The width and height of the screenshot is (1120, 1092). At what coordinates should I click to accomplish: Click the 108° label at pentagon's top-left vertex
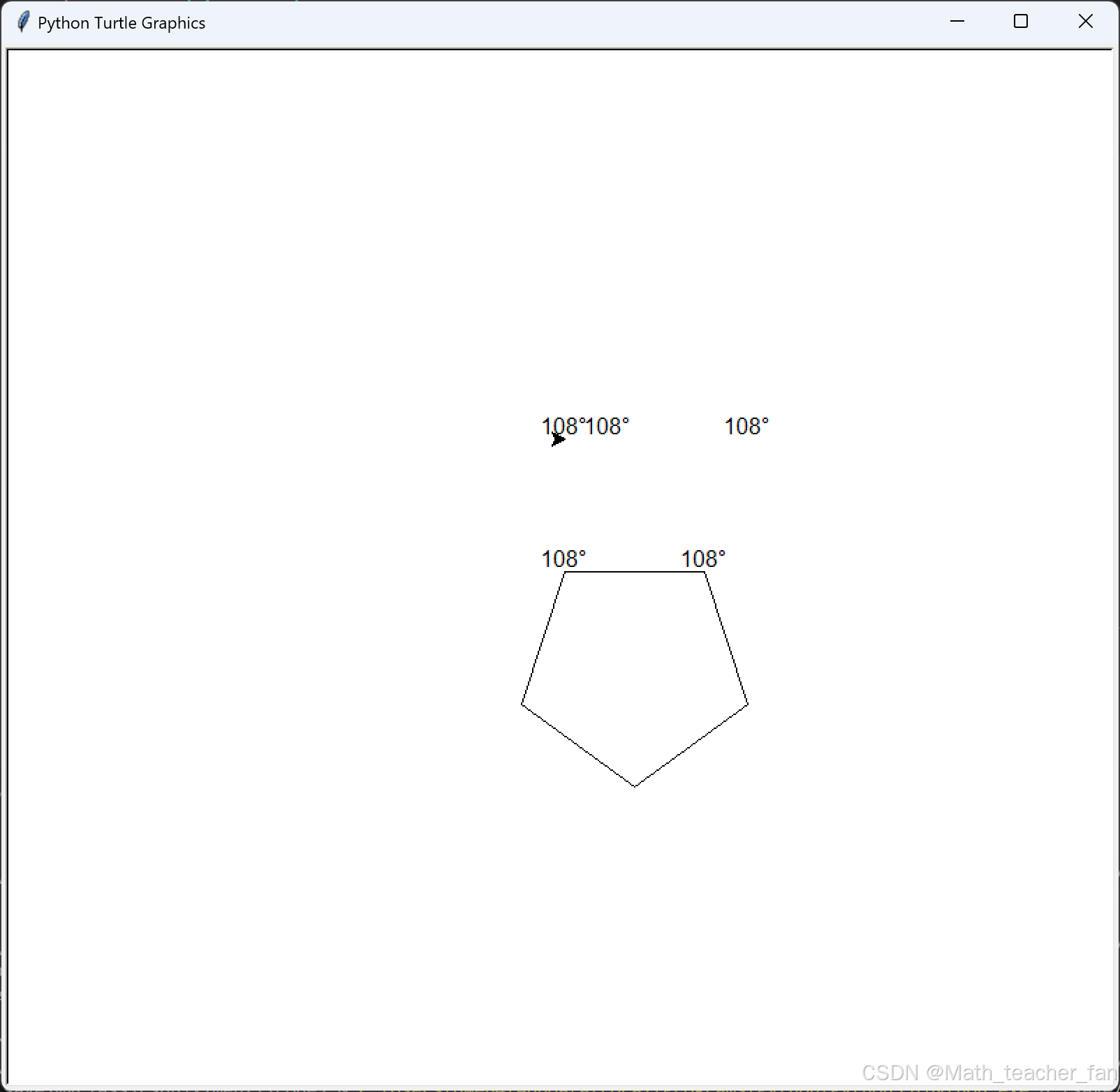[x=564, y=559]
